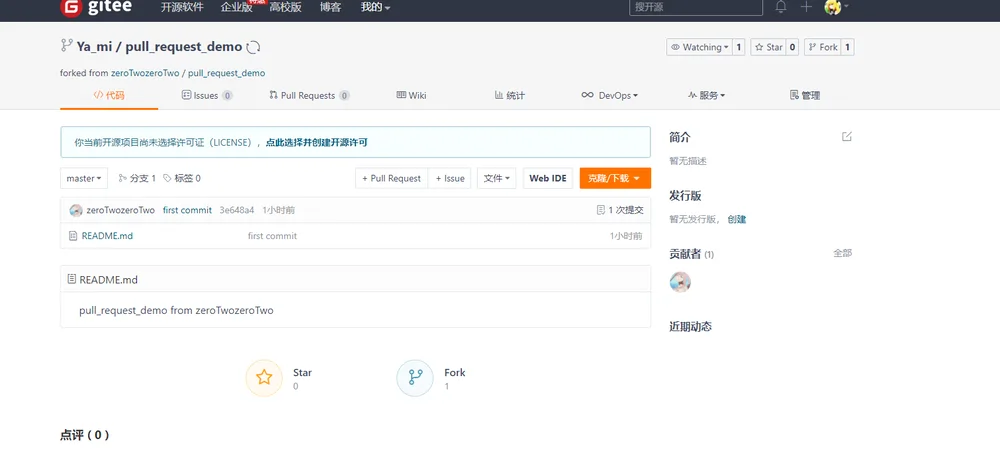1000x449 pixels.
Task: Switch to the Issues tab
Action: coord(207,96)
